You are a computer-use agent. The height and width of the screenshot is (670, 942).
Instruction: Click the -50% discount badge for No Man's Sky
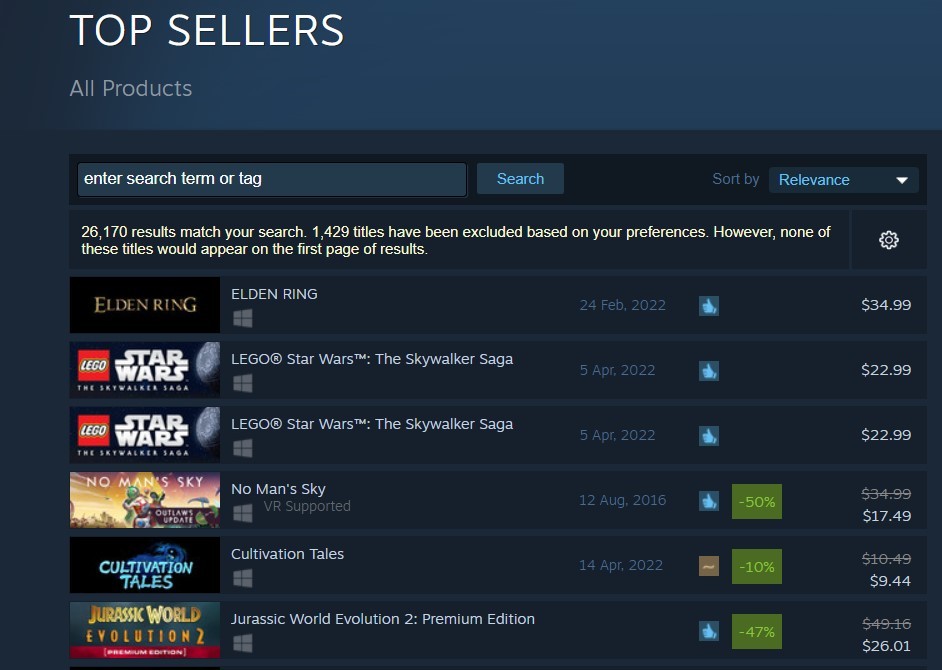click(x=757, y=501)
